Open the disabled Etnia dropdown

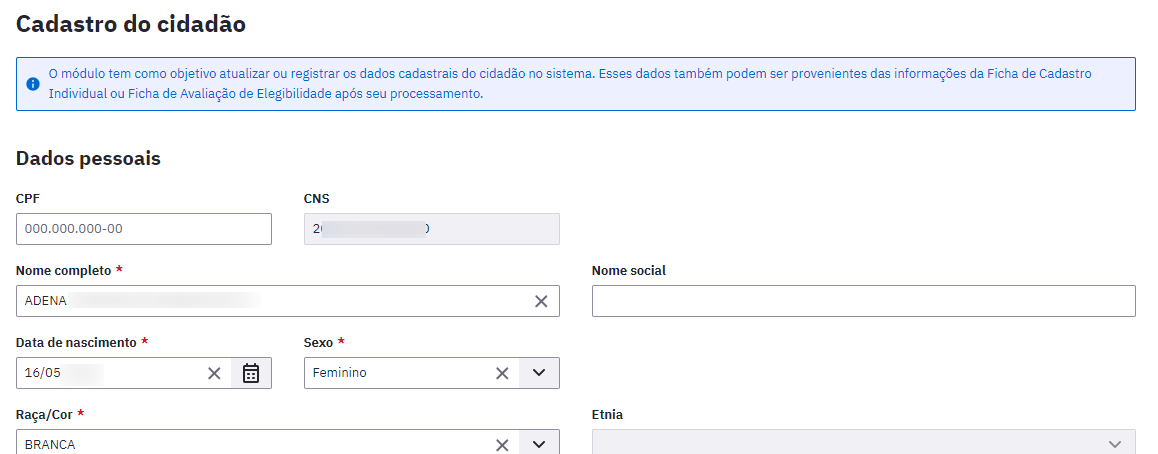pos(864,442)
